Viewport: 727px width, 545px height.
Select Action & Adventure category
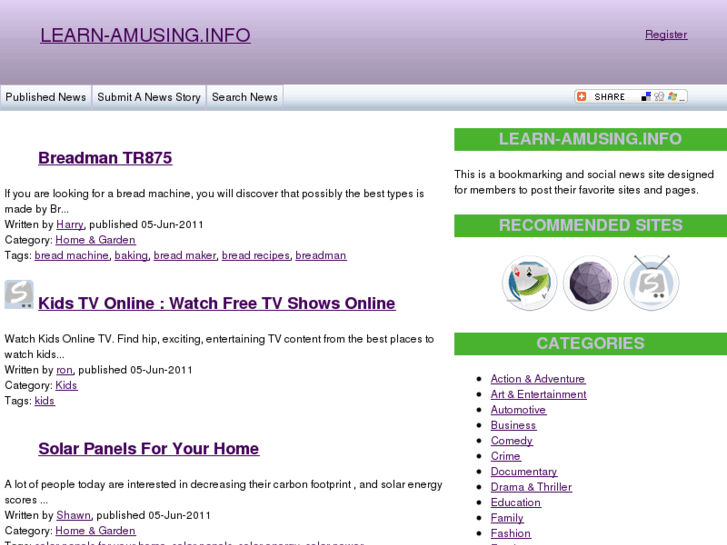[x=538, y=379]
